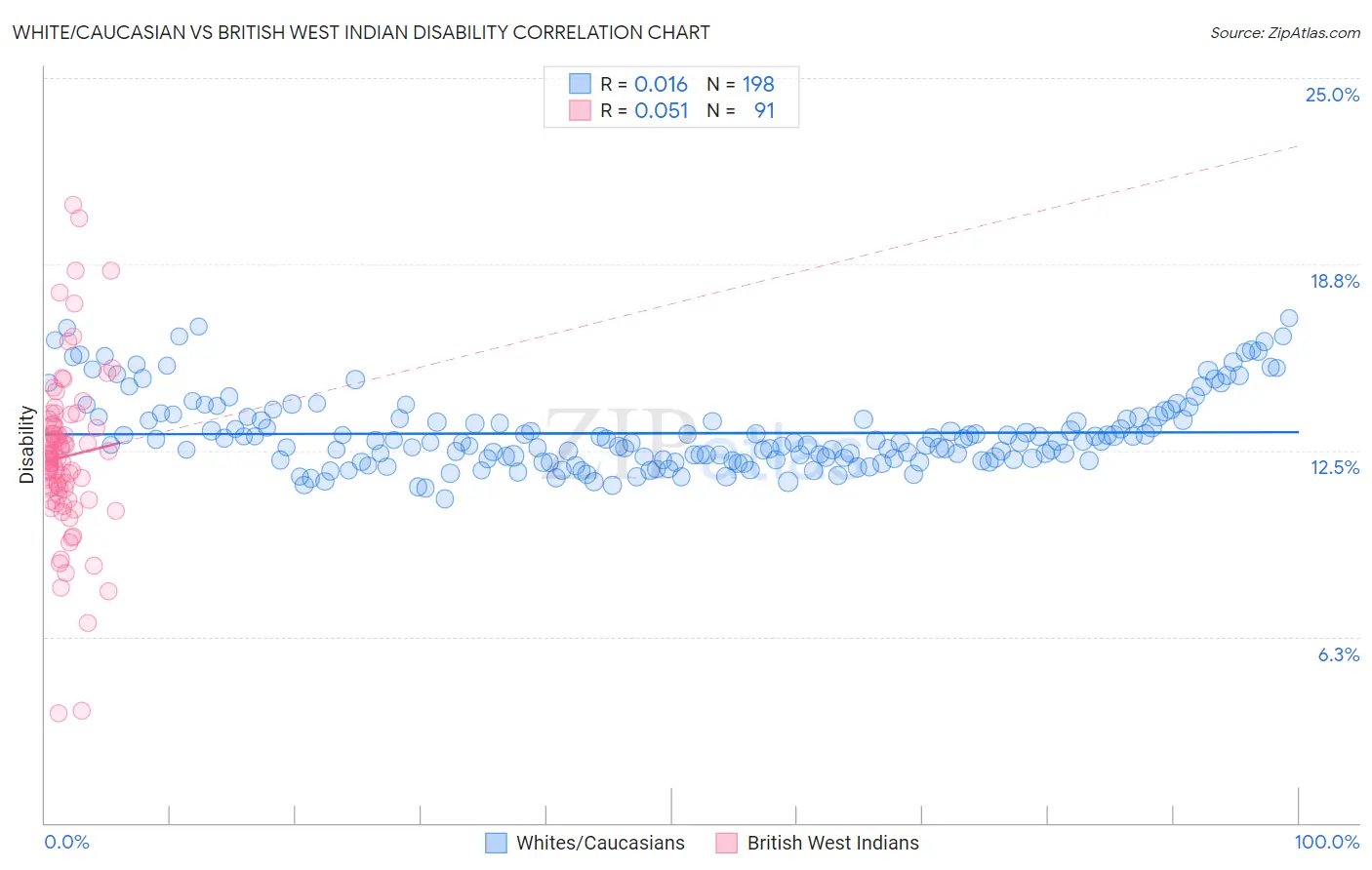Click the Disability y-axis title
1372x870 pixels.
click(x=26, y=446)
